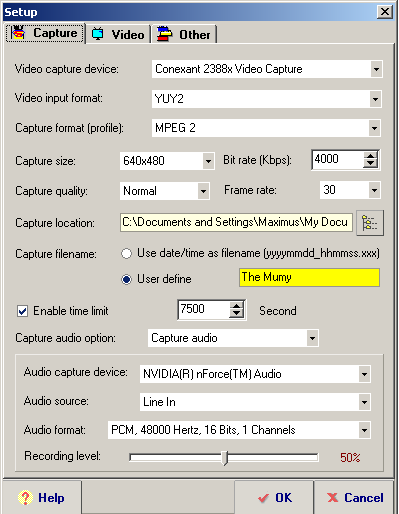Click the Video tab TV icon
The height and width of the screenshot is (514, 399).
point(98,34)
